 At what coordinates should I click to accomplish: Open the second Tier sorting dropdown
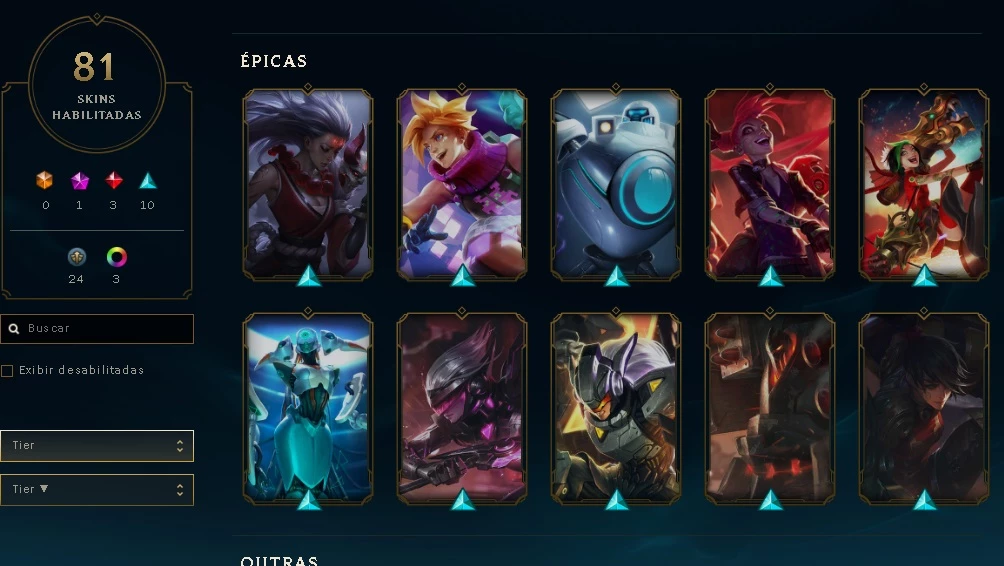97,490
